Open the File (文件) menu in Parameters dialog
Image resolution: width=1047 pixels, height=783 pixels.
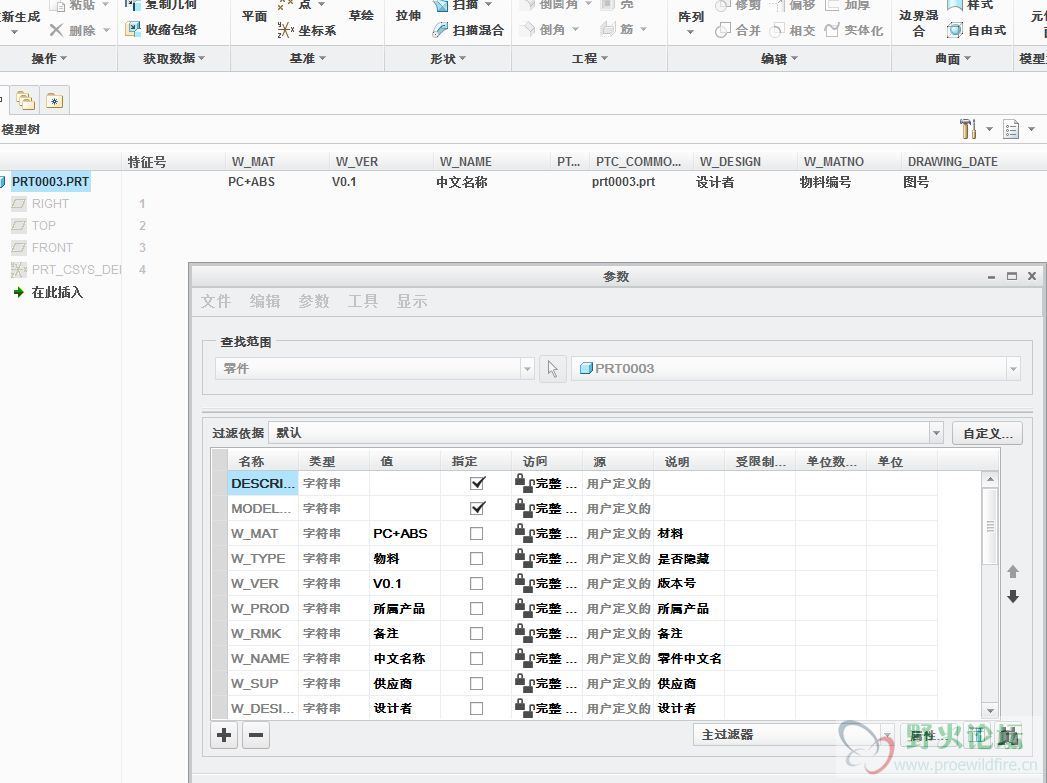(216, 302)
